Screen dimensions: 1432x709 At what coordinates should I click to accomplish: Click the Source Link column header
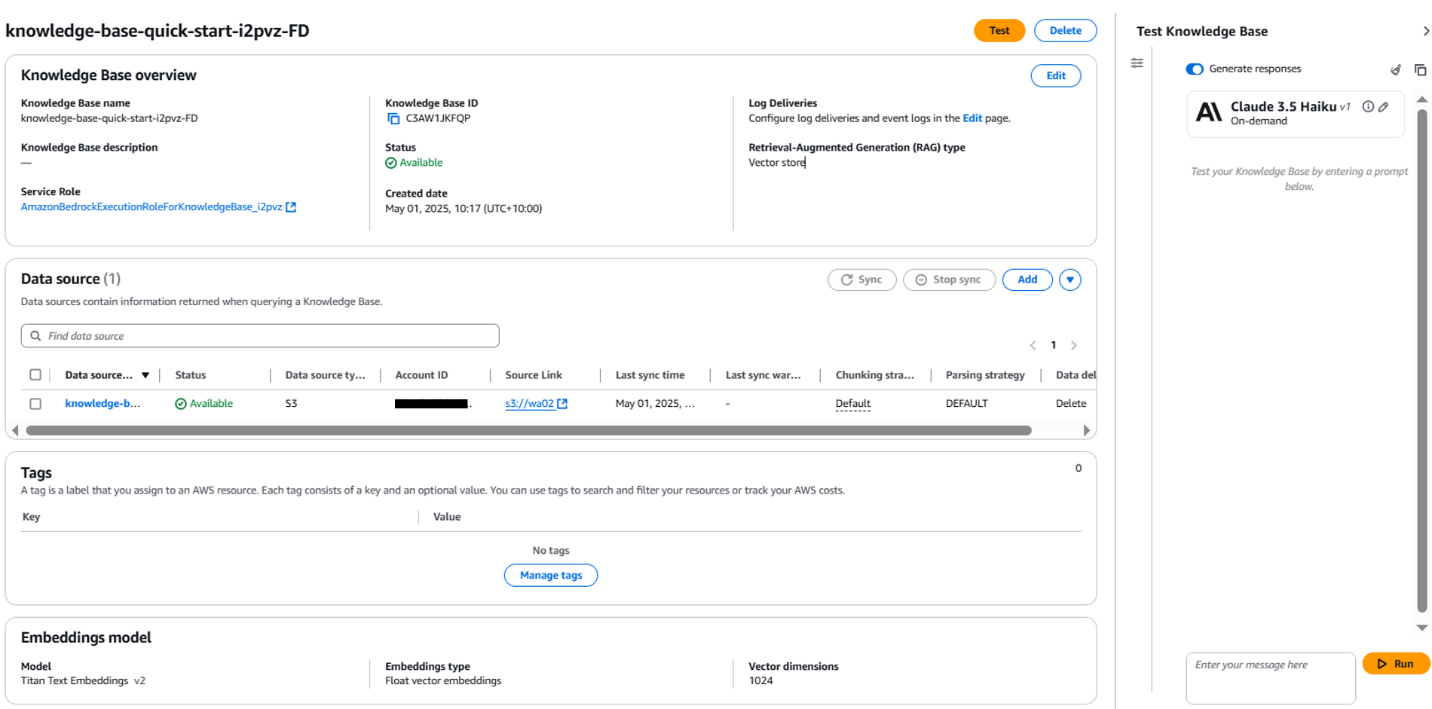(534, 375)
